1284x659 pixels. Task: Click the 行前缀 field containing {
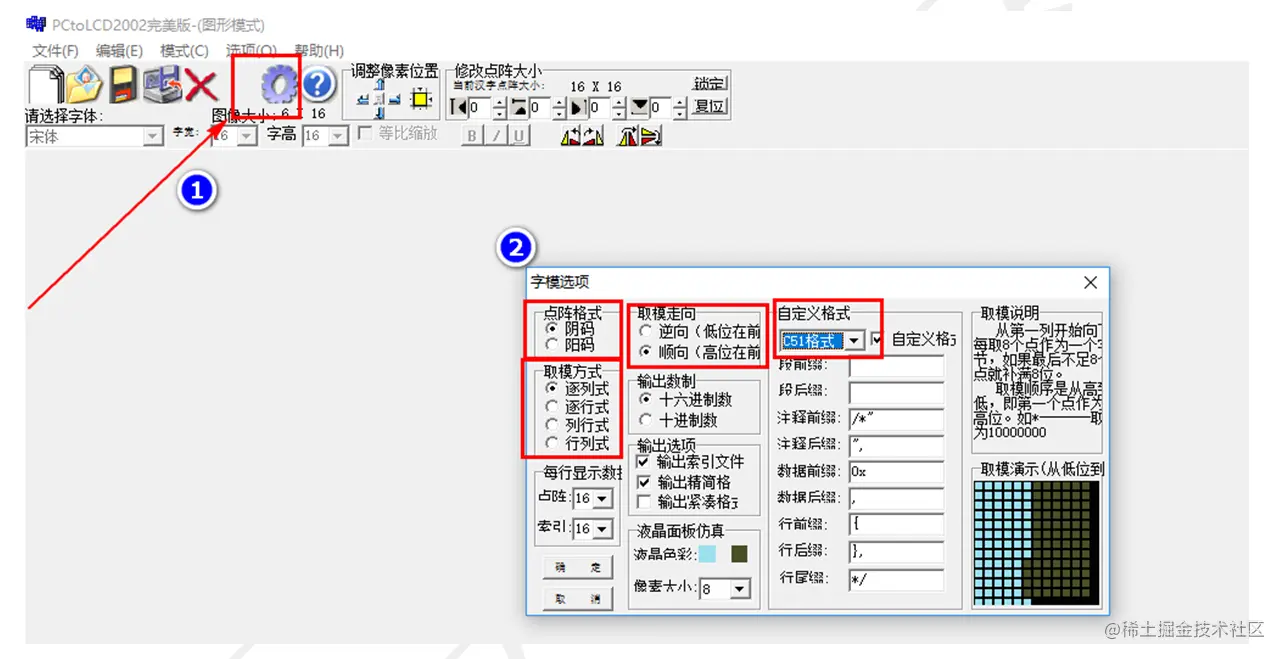[x=896, y=524]
